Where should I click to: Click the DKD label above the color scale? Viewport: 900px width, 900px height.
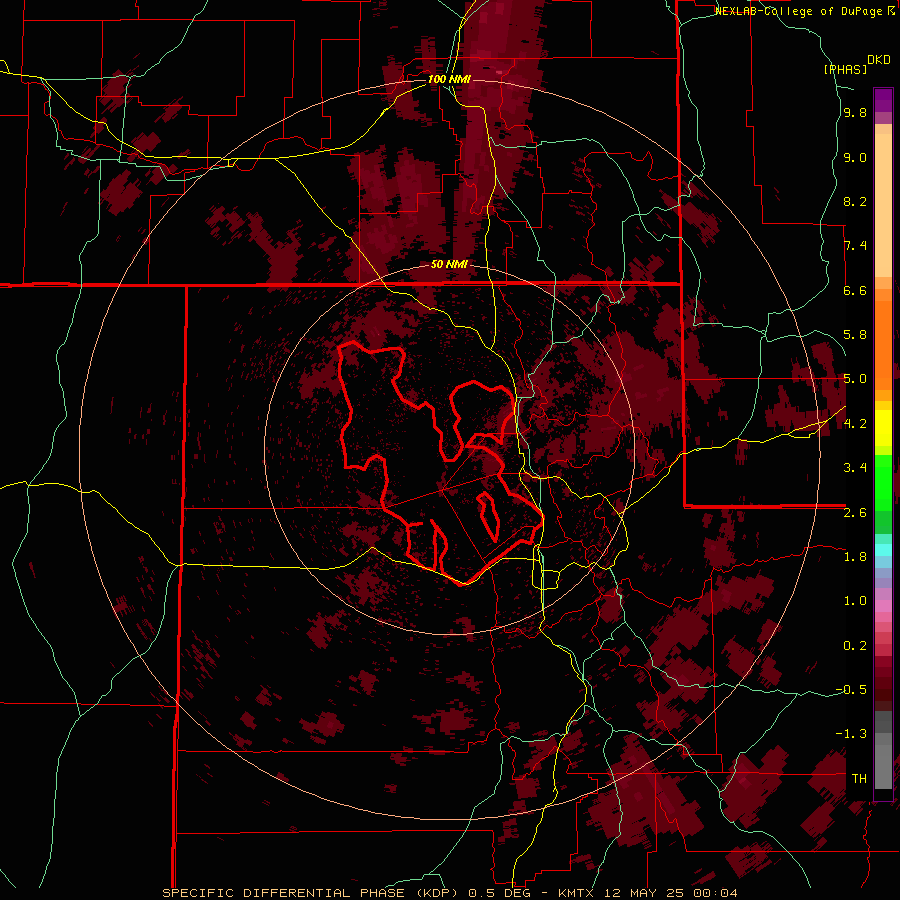tap(879, 60)
